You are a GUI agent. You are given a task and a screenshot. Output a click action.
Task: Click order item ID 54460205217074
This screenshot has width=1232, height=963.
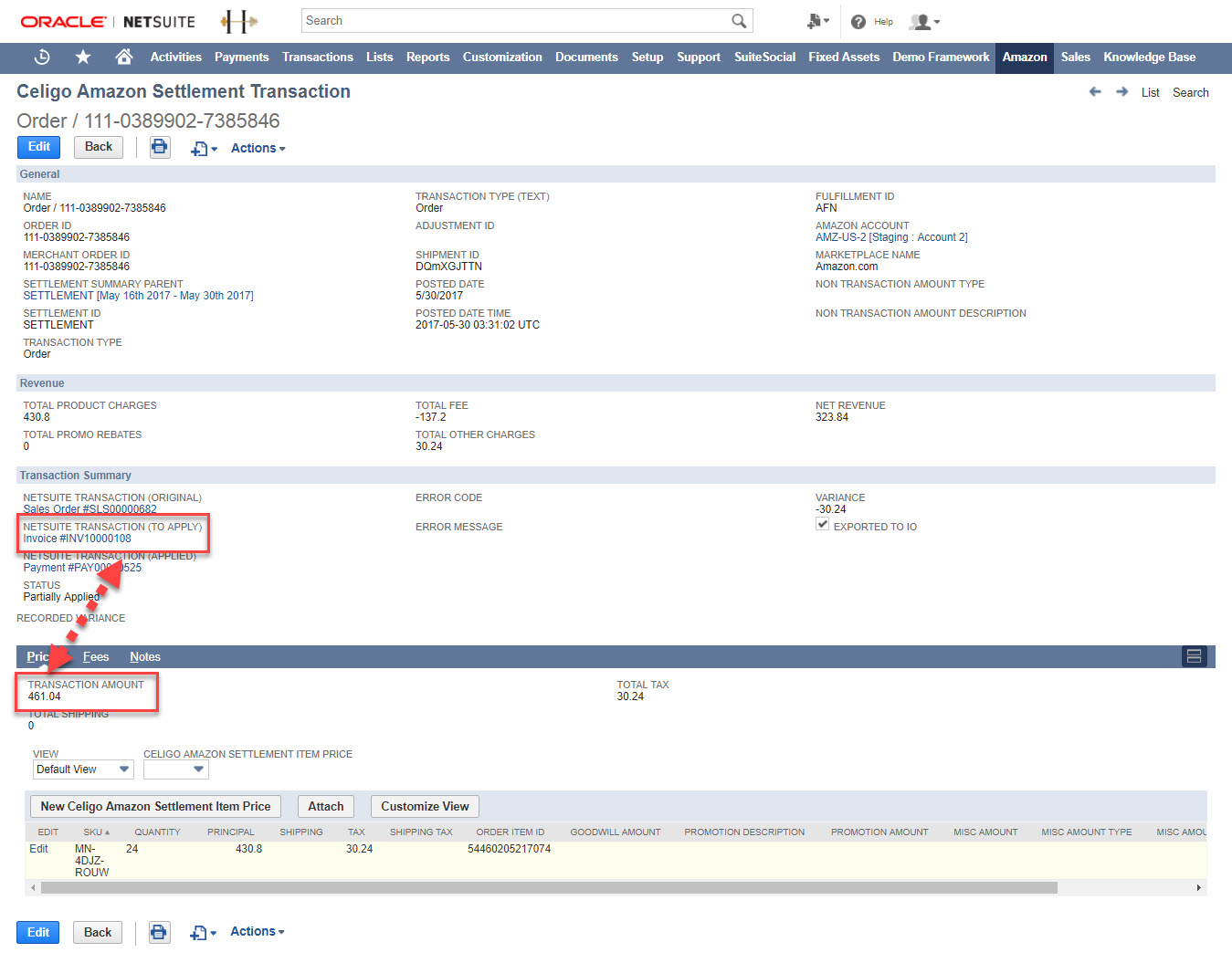(x=509, y=849)
